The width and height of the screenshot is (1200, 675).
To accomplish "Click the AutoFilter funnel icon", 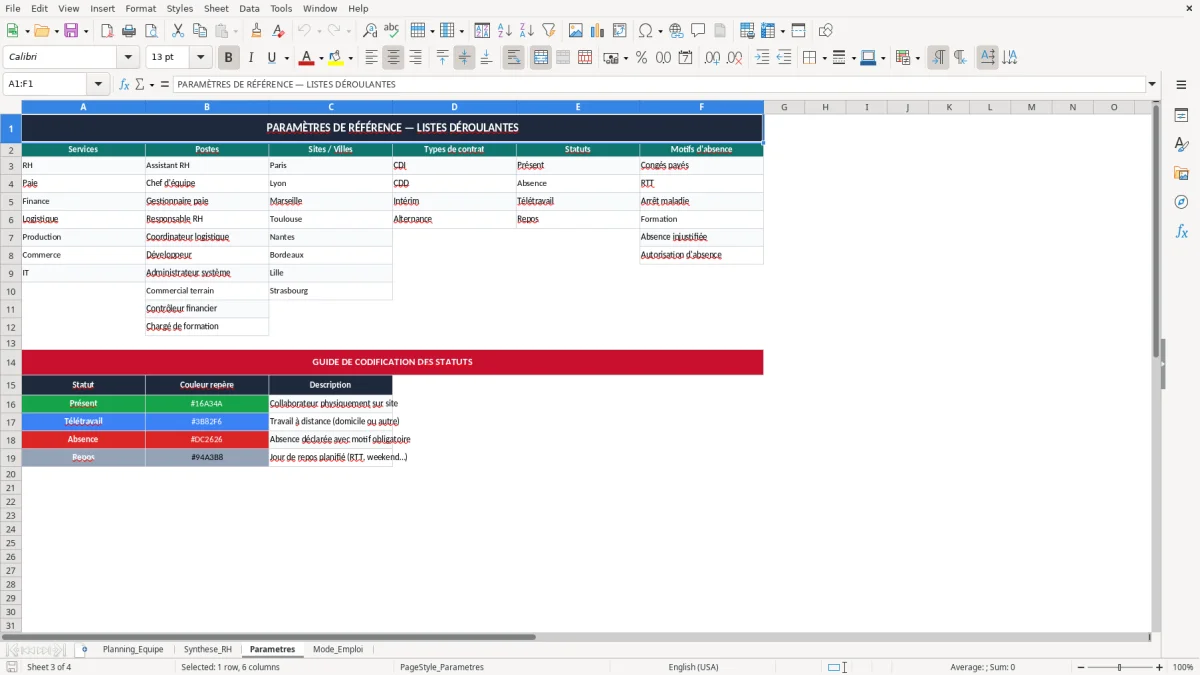I will 549,31.
